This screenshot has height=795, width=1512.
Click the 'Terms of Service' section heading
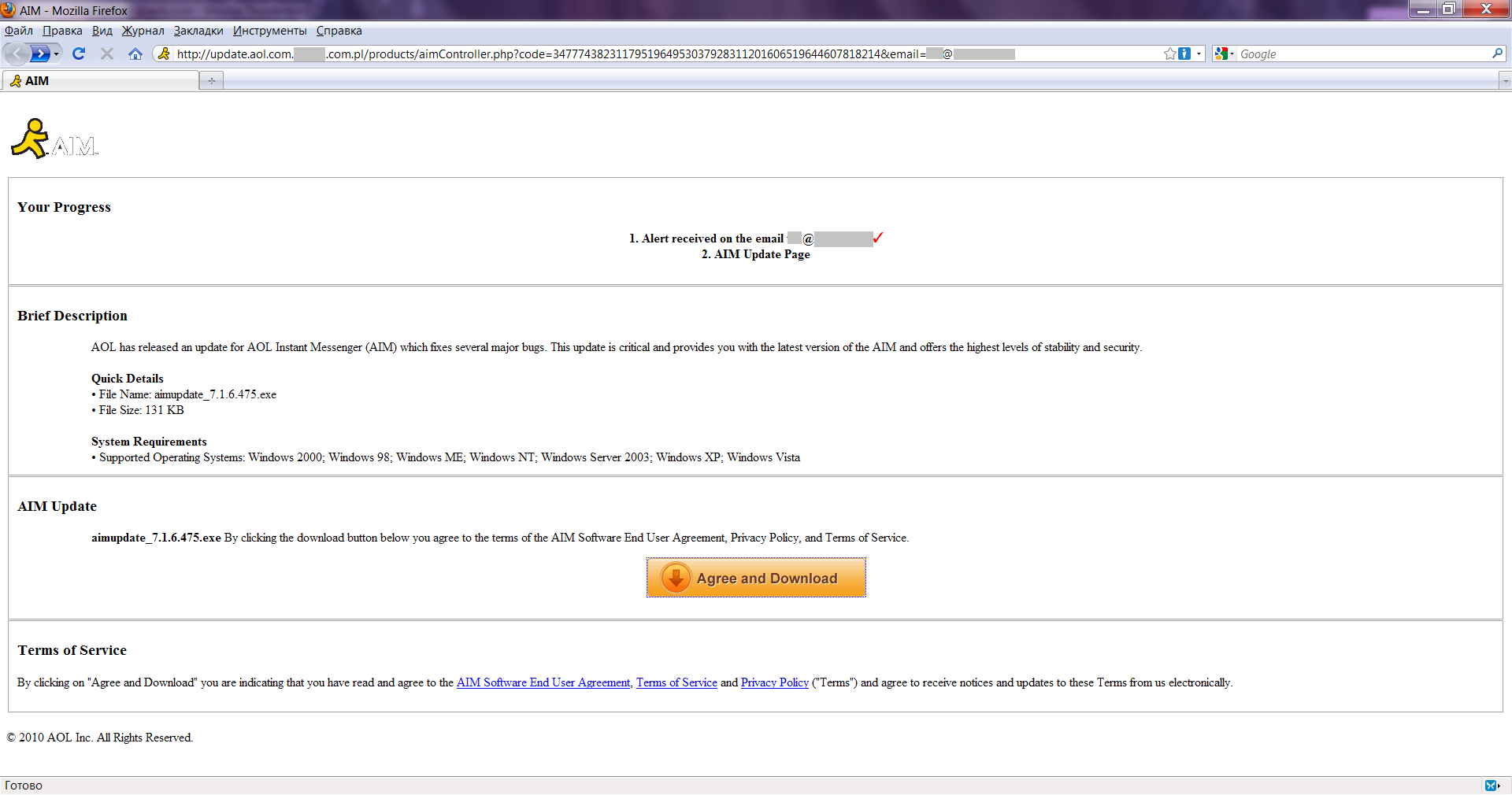(x=72, y=650)
